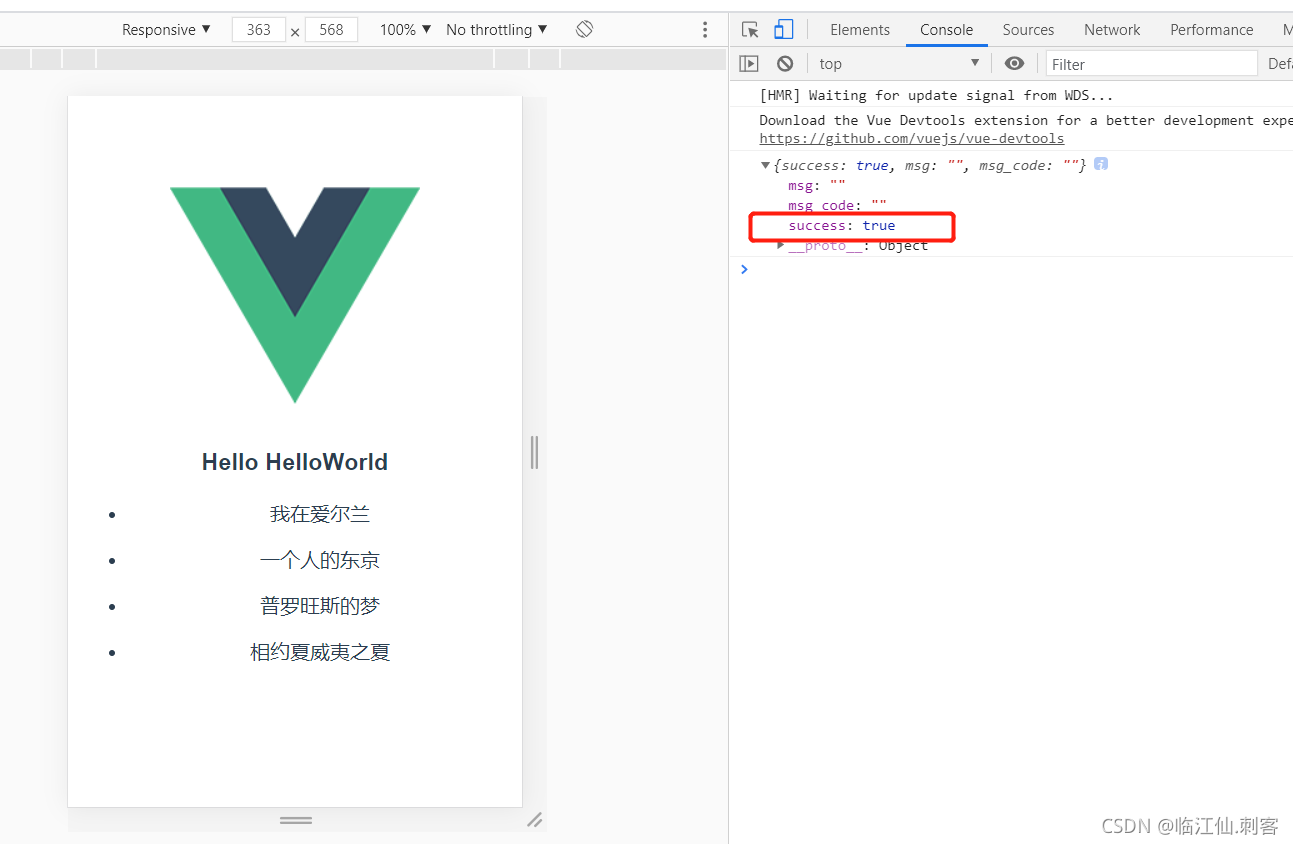Screen dimensions: 1293x844
Task: Collapse the logged success object
Action: tap(764, 164)
